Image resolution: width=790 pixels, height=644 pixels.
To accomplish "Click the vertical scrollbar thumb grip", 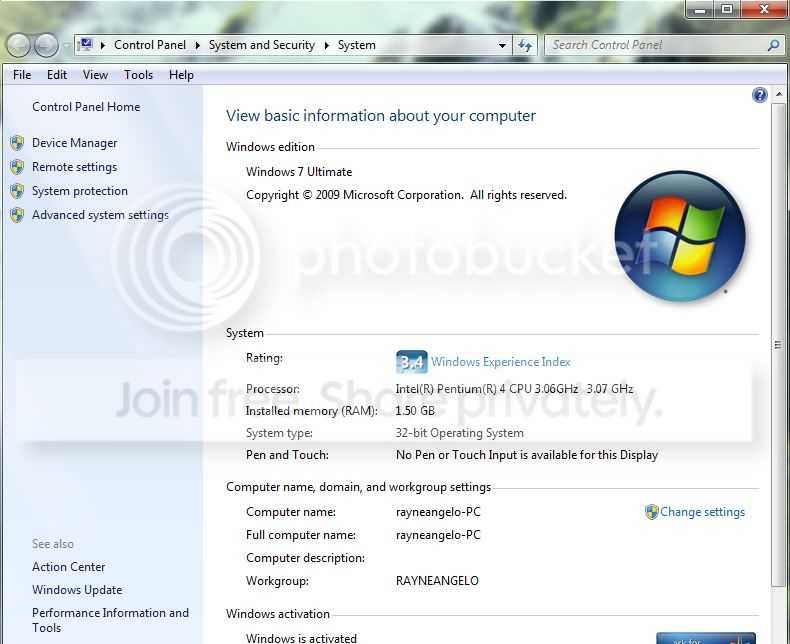I will (x=778, y=345).
